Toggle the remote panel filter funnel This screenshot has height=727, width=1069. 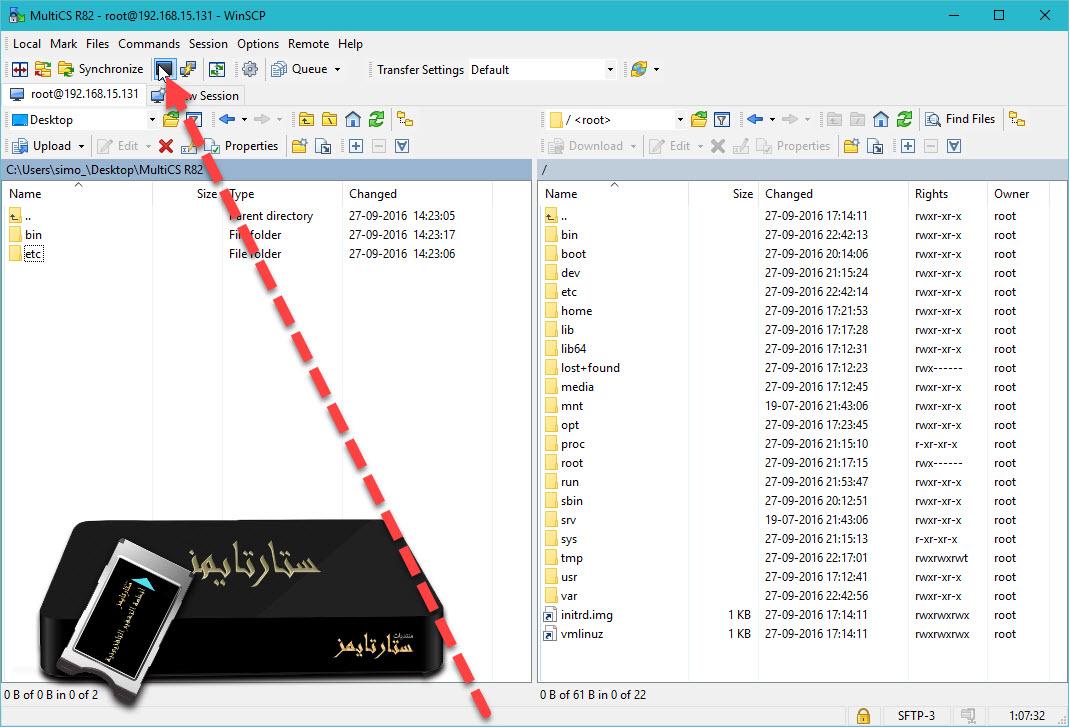(723, 118)
